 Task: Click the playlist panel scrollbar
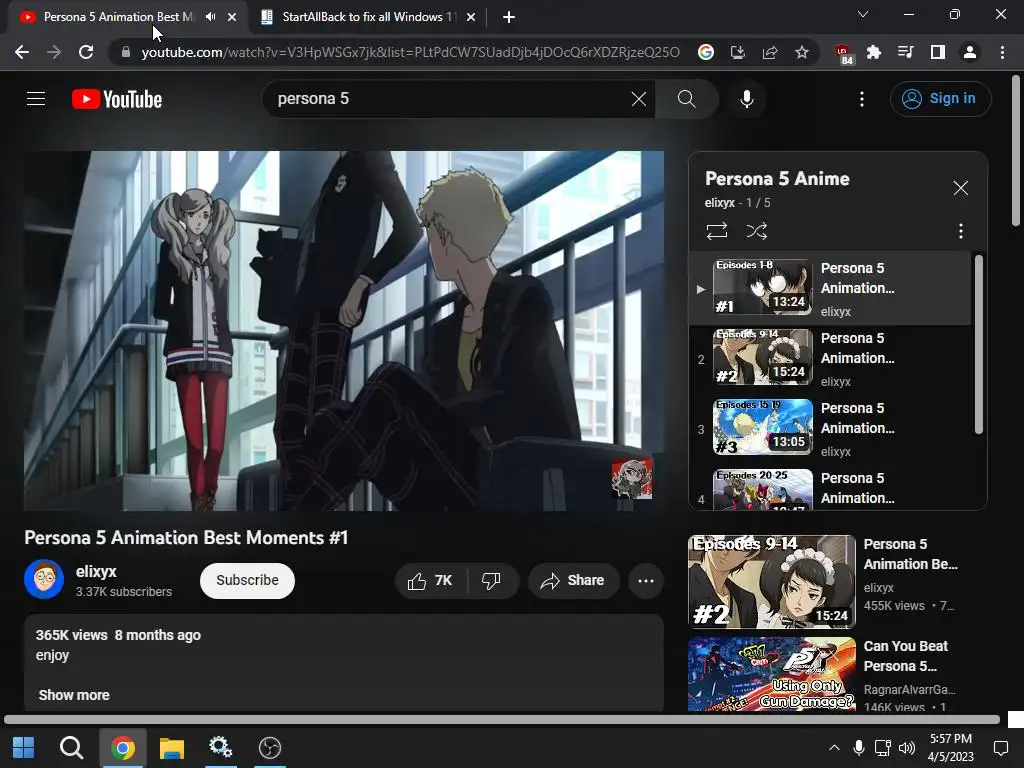[x=978, y=344]
